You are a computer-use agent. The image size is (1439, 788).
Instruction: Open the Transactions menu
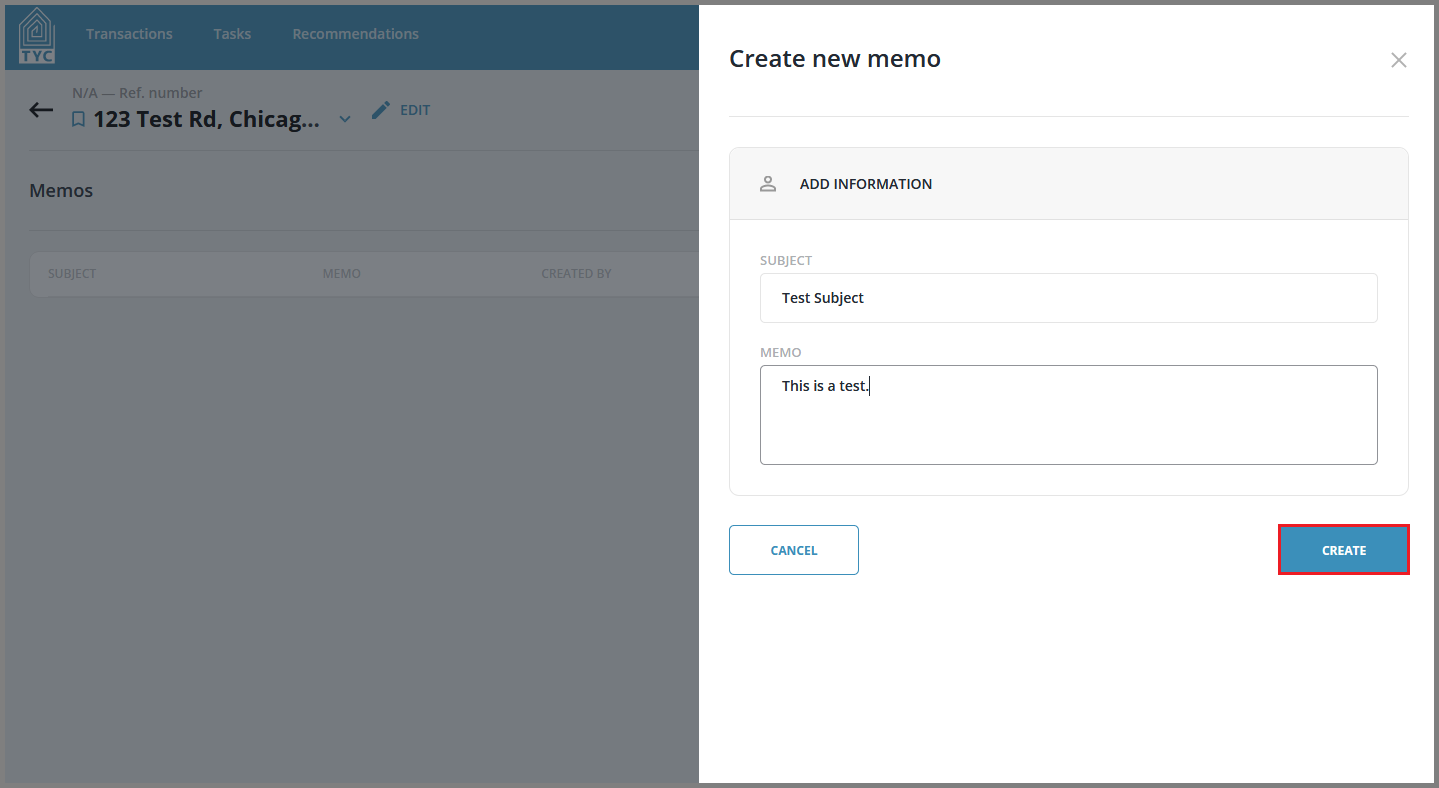[129, 33]
